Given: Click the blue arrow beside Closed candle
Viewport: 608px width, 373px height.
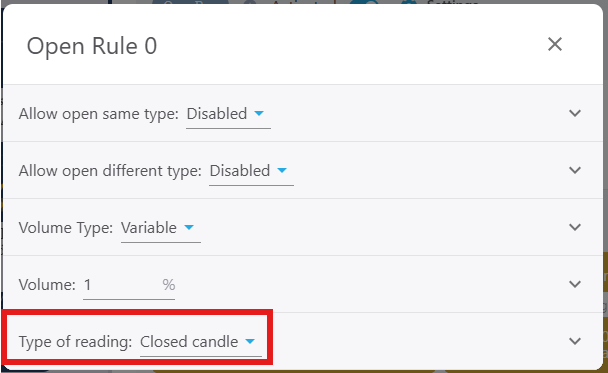Looking at the screenshot, I should 250,342.
